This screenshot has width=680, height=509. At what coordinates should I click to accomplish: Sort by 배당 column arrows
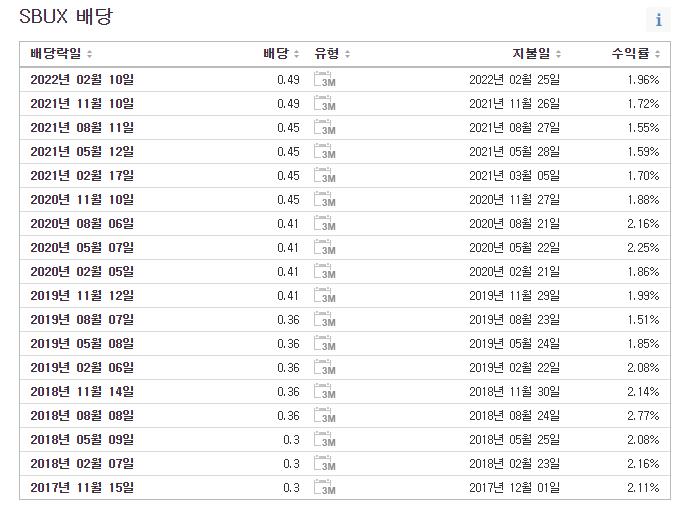pos(296,54)
